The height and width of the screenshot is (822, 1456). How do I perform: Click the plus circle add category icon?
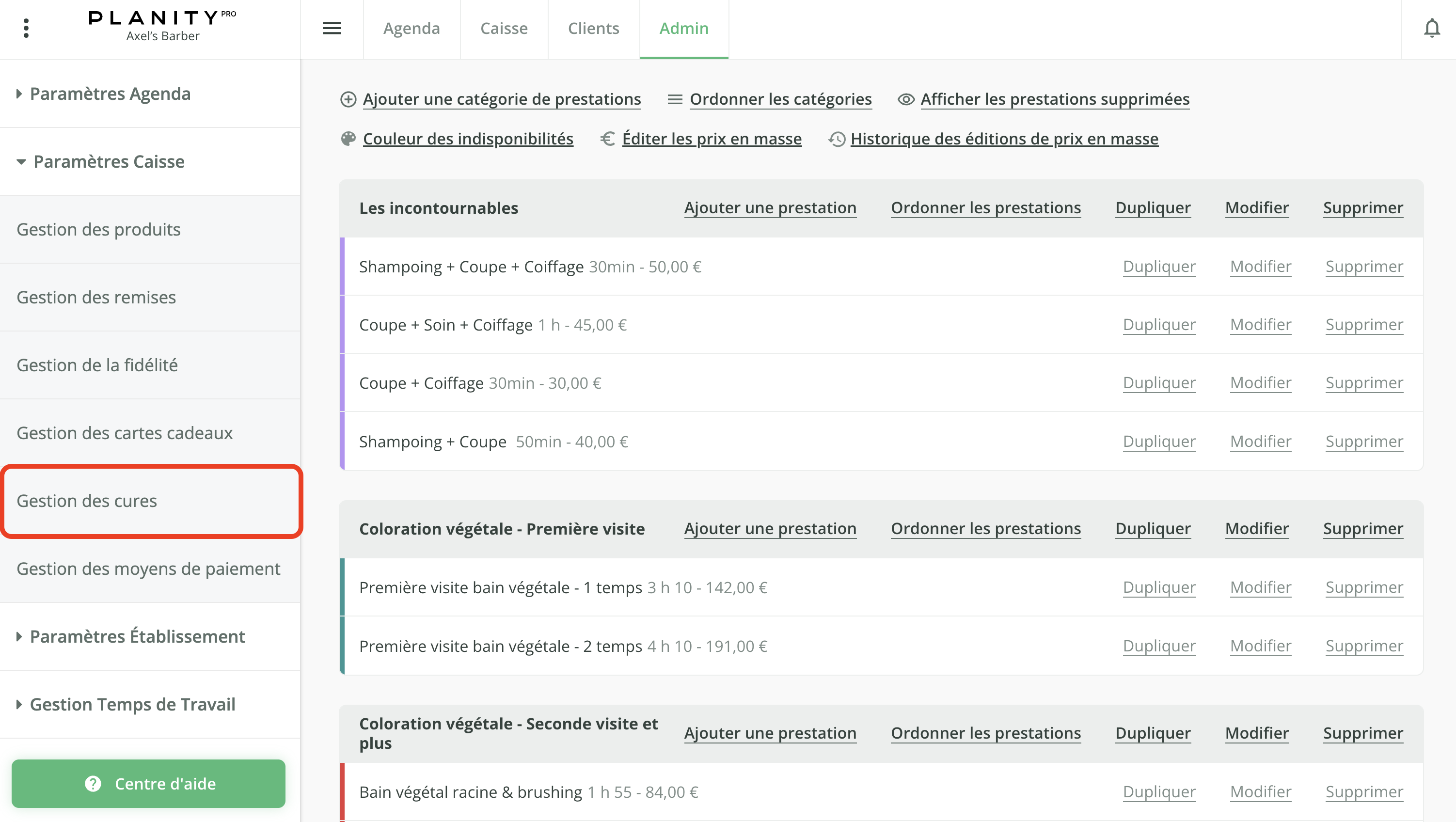click(x=348, y=99)
